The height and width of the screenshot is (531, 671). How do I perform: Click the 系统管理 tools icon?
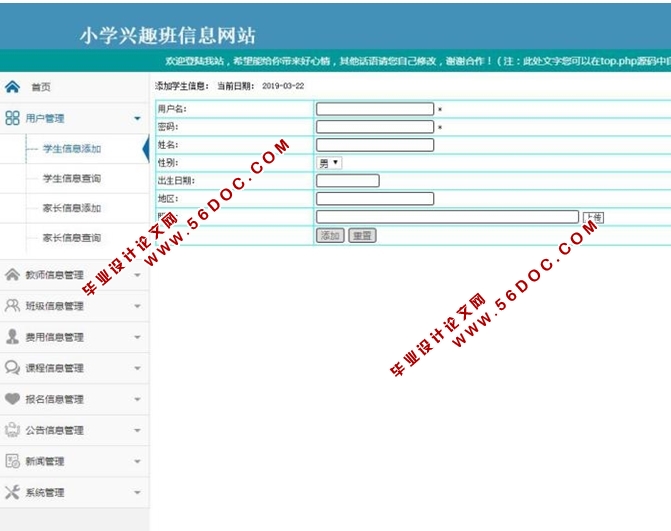[x=12, y=492]
